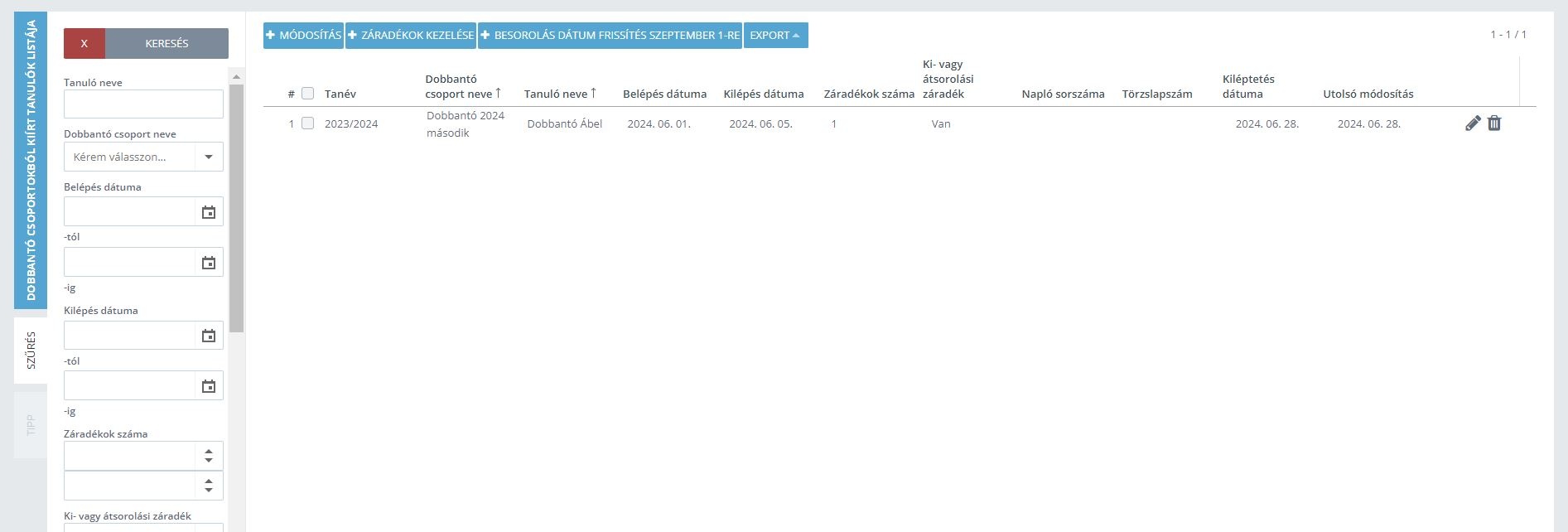
Task: Sort by Dobbantó csoport neve column
Action: tap(464, 86)
